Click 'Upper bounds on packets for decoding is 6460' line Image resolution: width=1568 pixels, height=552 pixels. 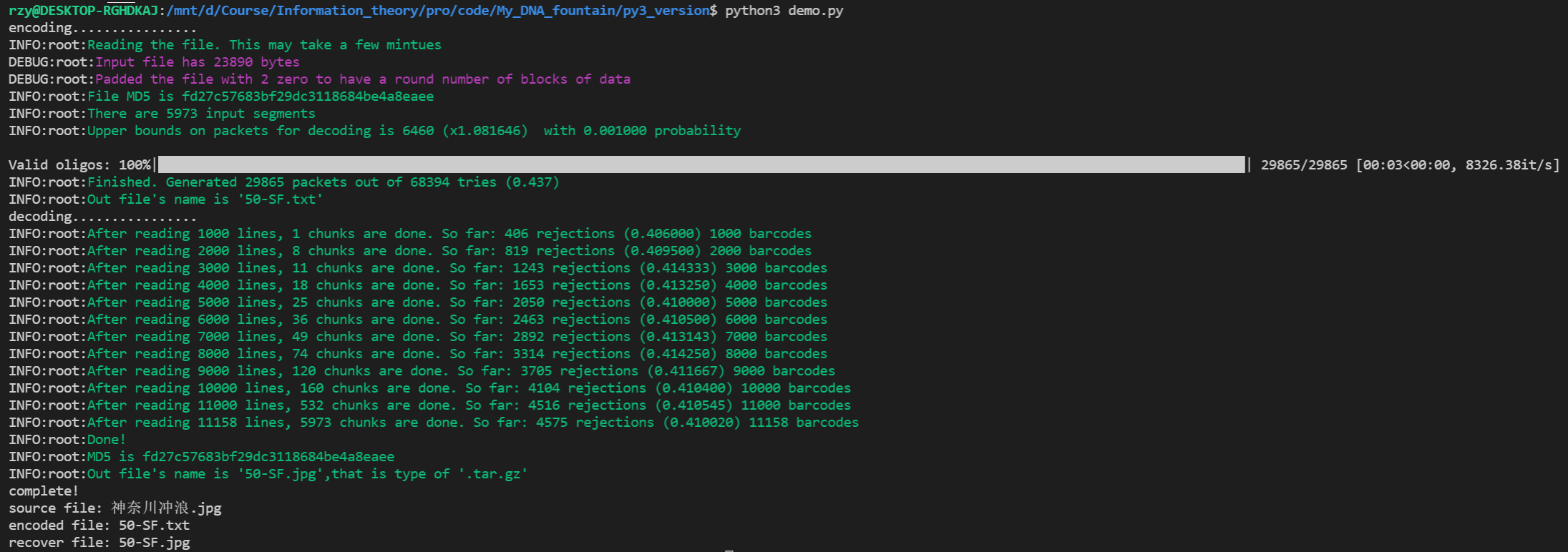pos(374,131)
